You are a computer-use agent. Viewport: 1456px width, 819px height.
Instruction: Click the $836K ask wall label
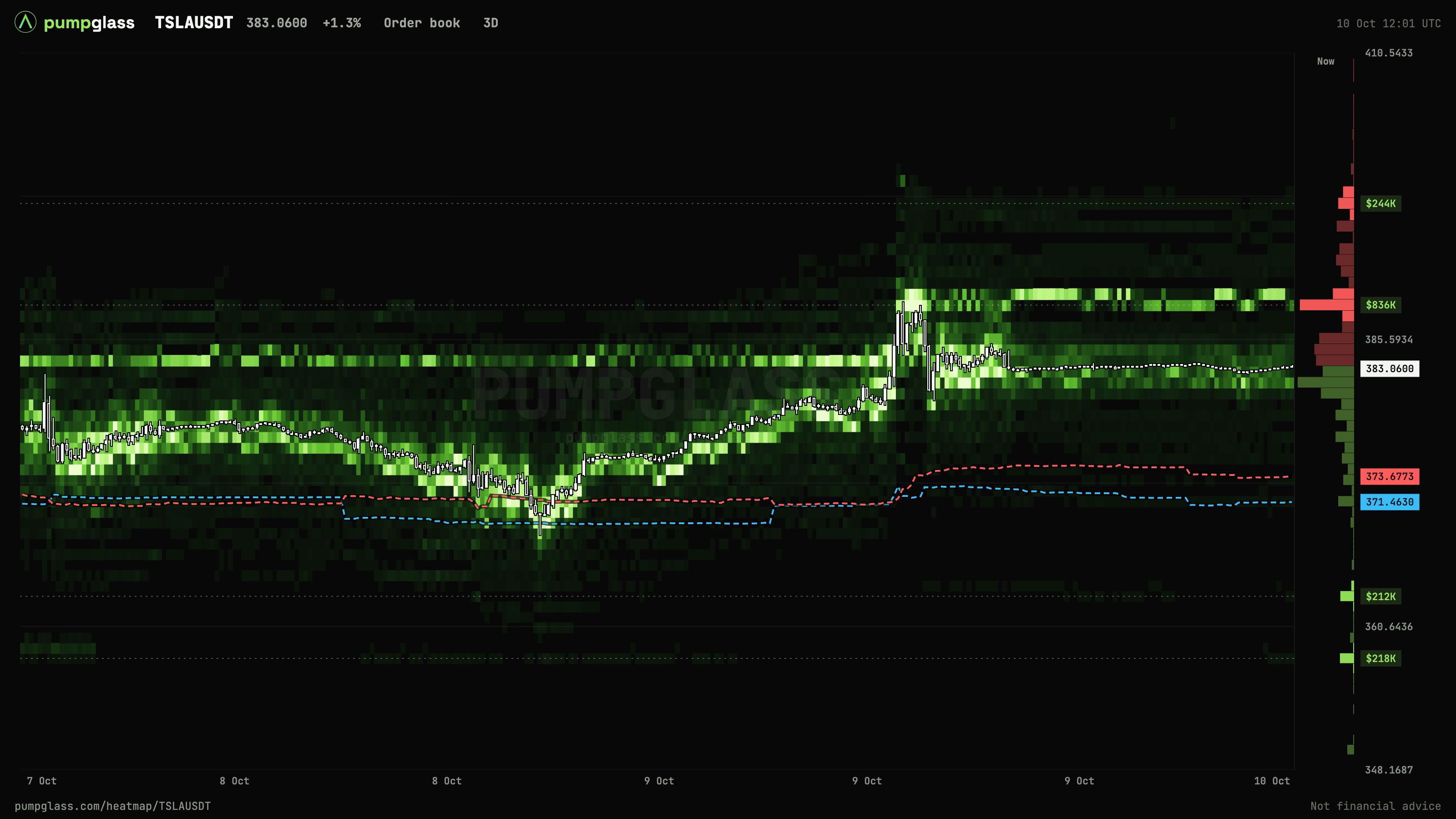click(x=1380, y=305)
